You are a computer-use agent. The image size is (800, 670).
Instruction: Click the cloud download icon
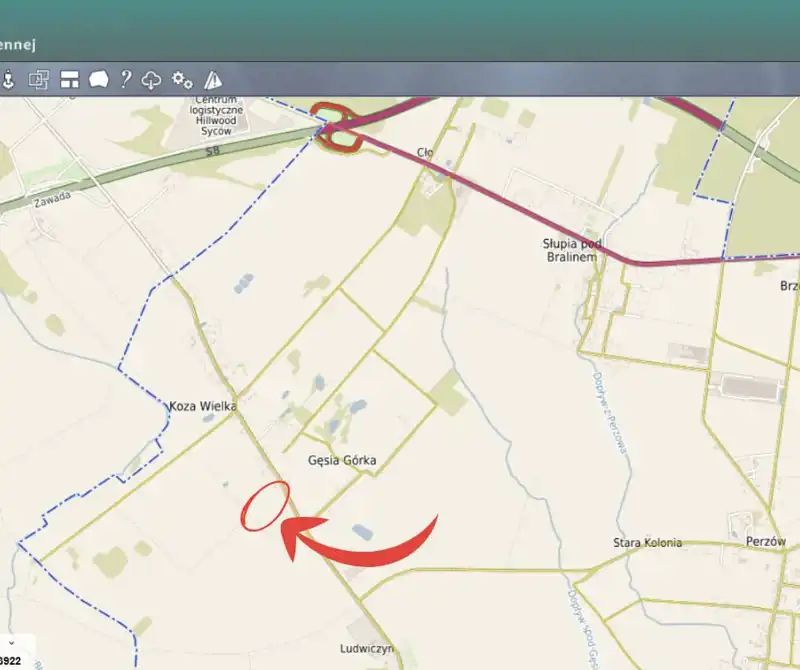tap(152, 80)
